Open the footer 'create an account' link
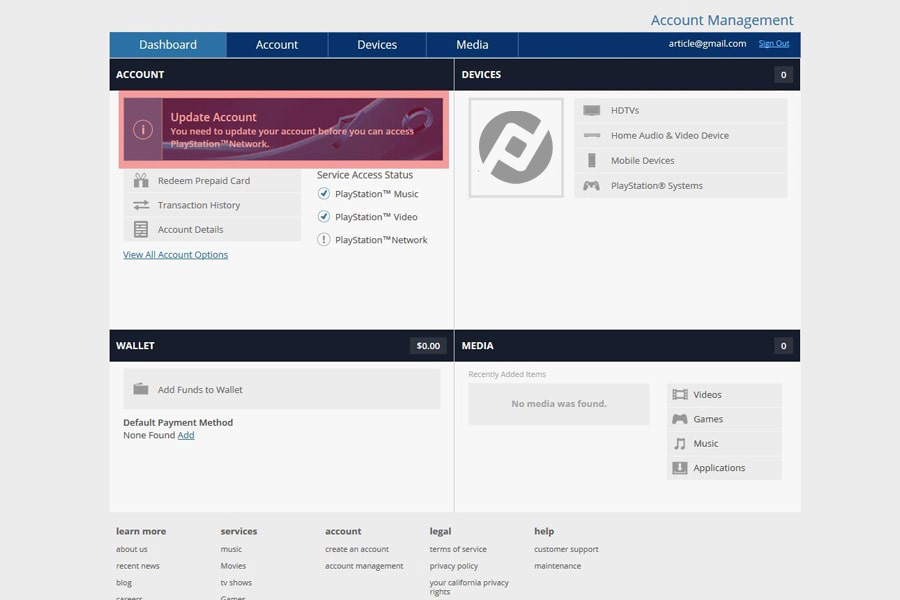Viewport: 900px width, 600px height. (357, 549)
